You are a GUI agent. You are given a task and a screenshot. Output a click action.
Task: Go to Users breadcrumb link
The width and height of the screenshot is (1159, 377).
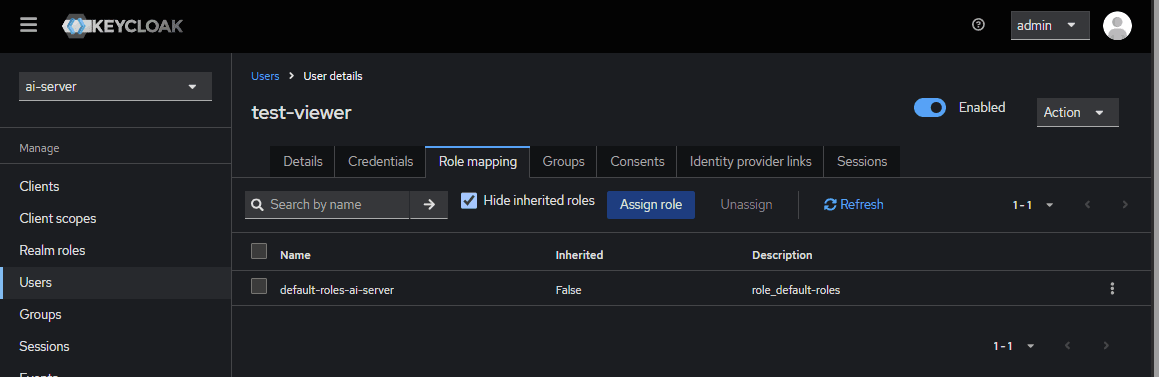coord(265,76)
